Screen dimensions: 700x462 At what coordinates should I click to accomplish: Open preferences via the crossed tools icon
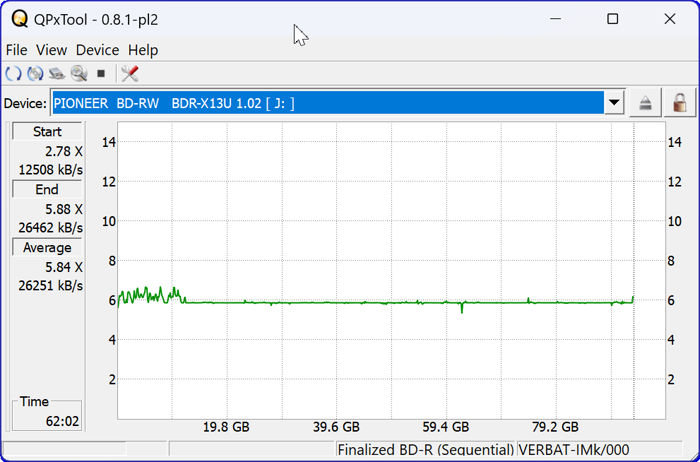click(x=129, y=74)
